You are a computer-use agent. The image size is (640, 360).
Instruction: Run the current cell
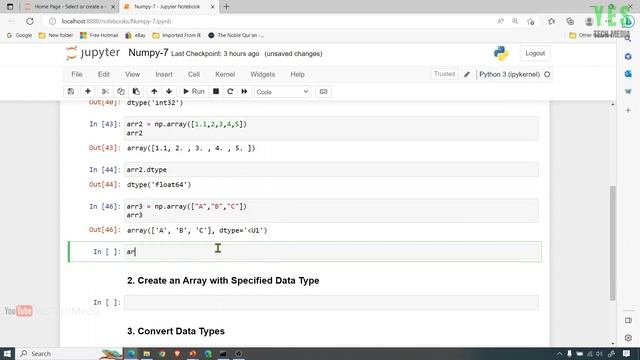194,91
